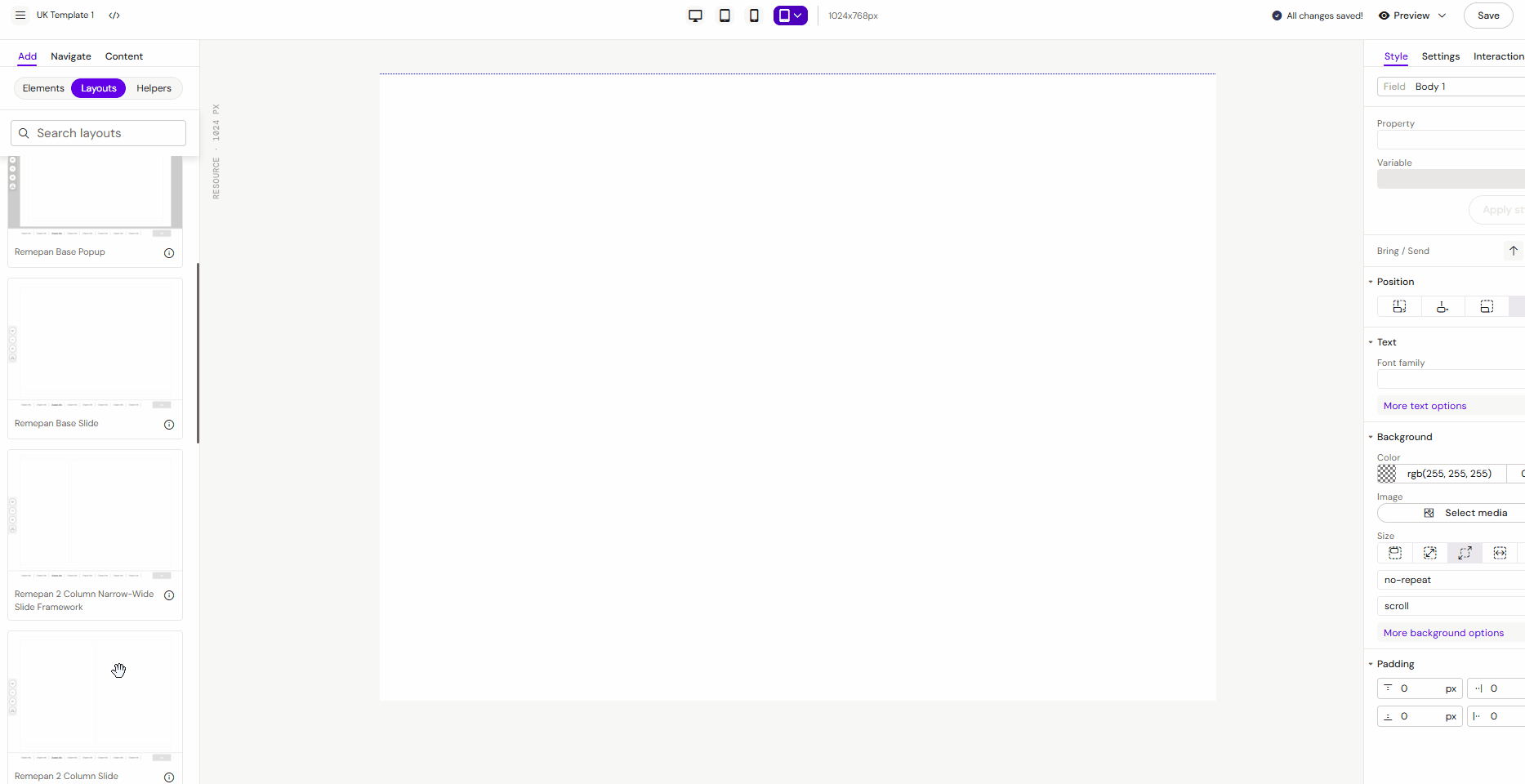The height and width of the screenshot is (784, 1525).
Task: Select the mobile phone preview icon
Action: pos(754,15)
